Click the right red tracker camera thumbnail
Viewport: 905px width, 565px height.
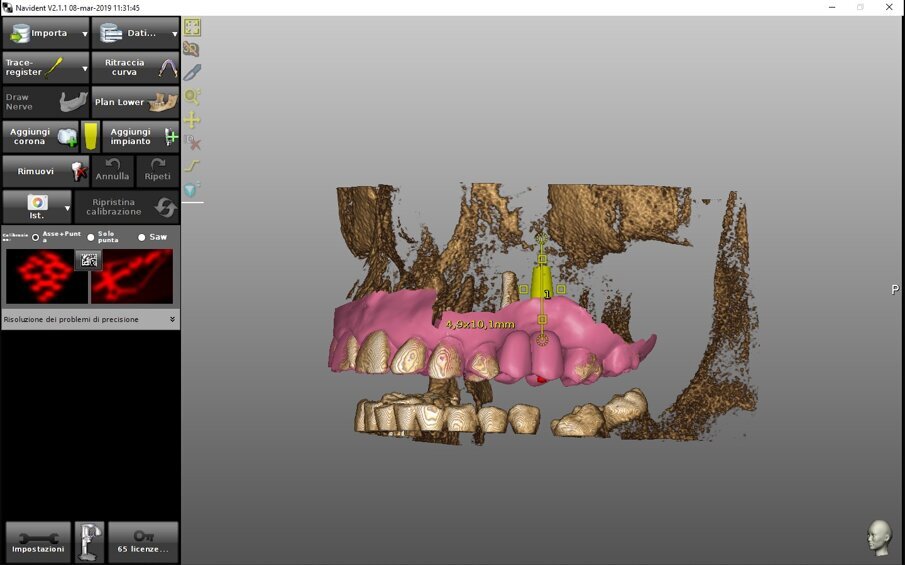pos(132,276)
